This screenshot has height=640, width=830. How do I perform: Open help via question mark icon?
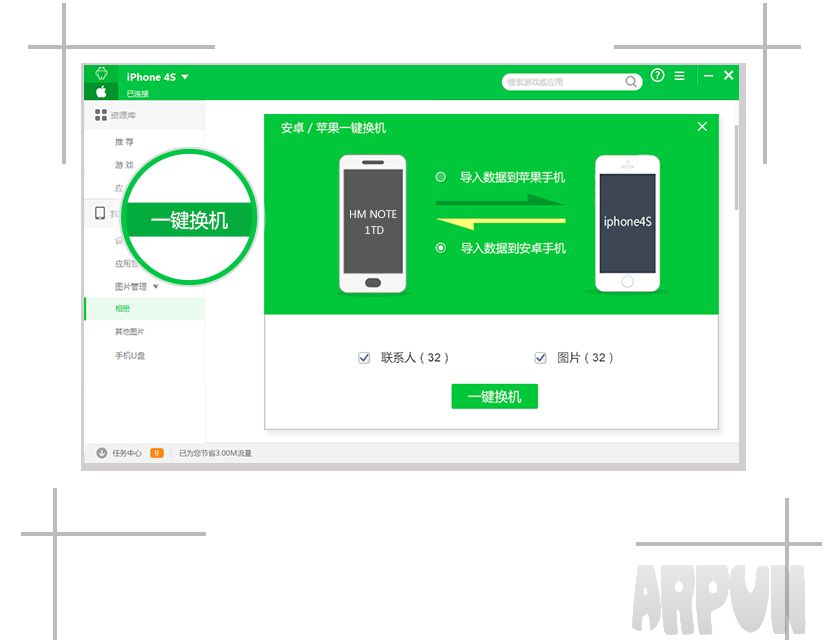(657, 76)
